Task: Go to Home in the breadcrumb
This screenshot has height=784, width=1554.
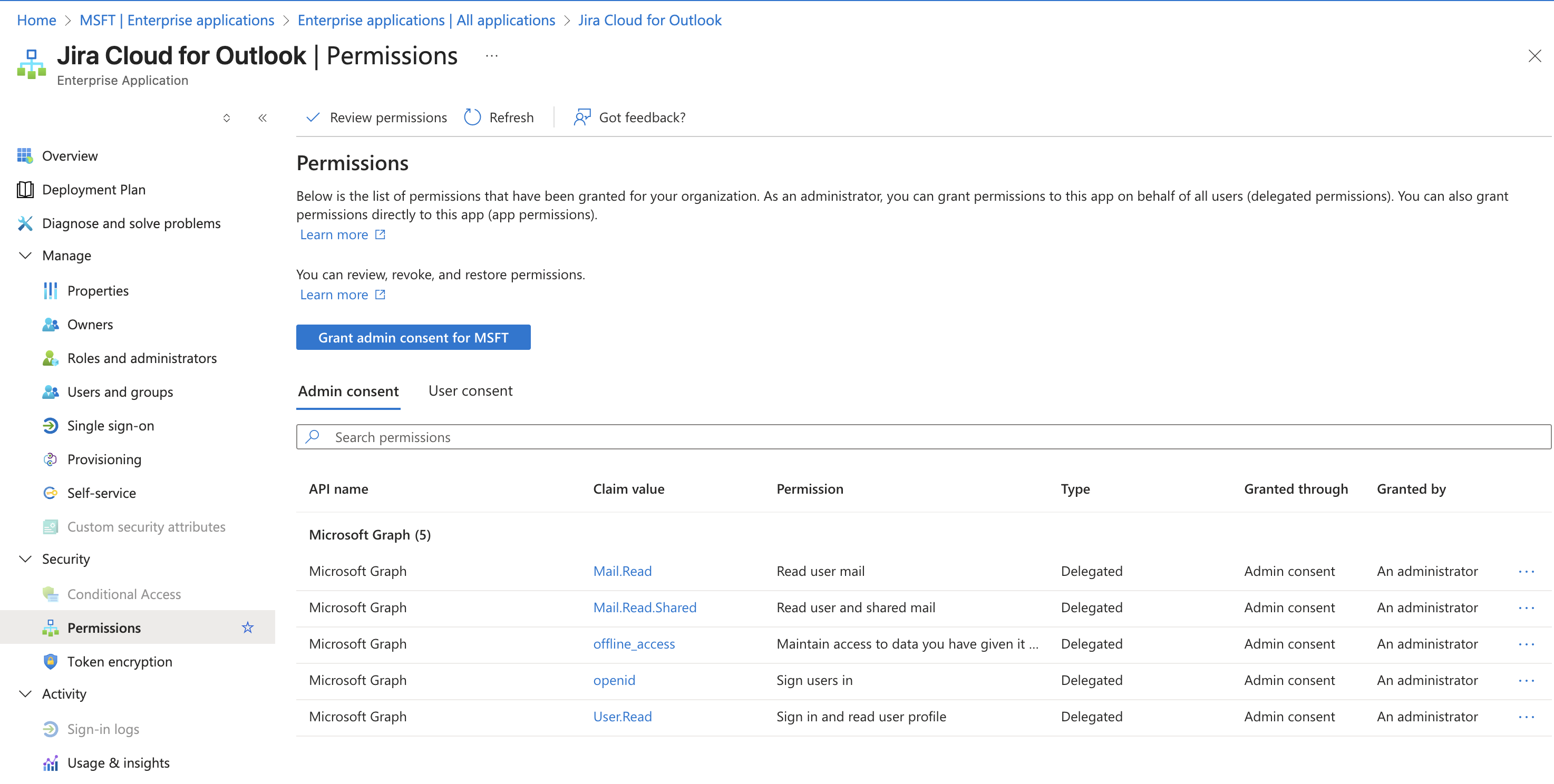Action: pyautogui.click(x=36, y=20)
